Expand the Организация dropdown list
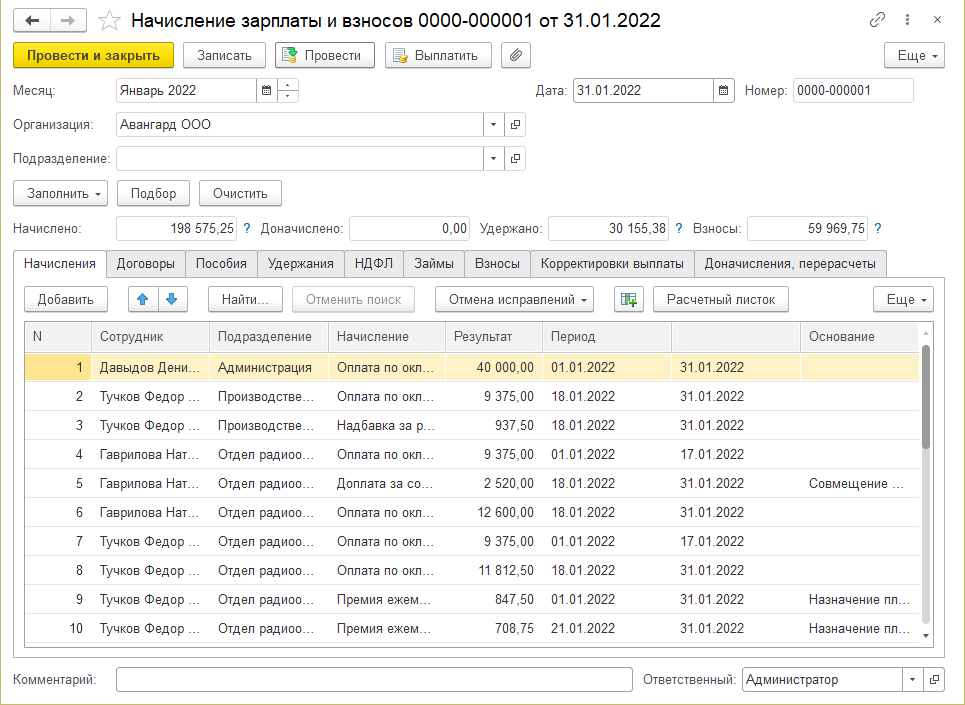 click(x=493, y=125)
